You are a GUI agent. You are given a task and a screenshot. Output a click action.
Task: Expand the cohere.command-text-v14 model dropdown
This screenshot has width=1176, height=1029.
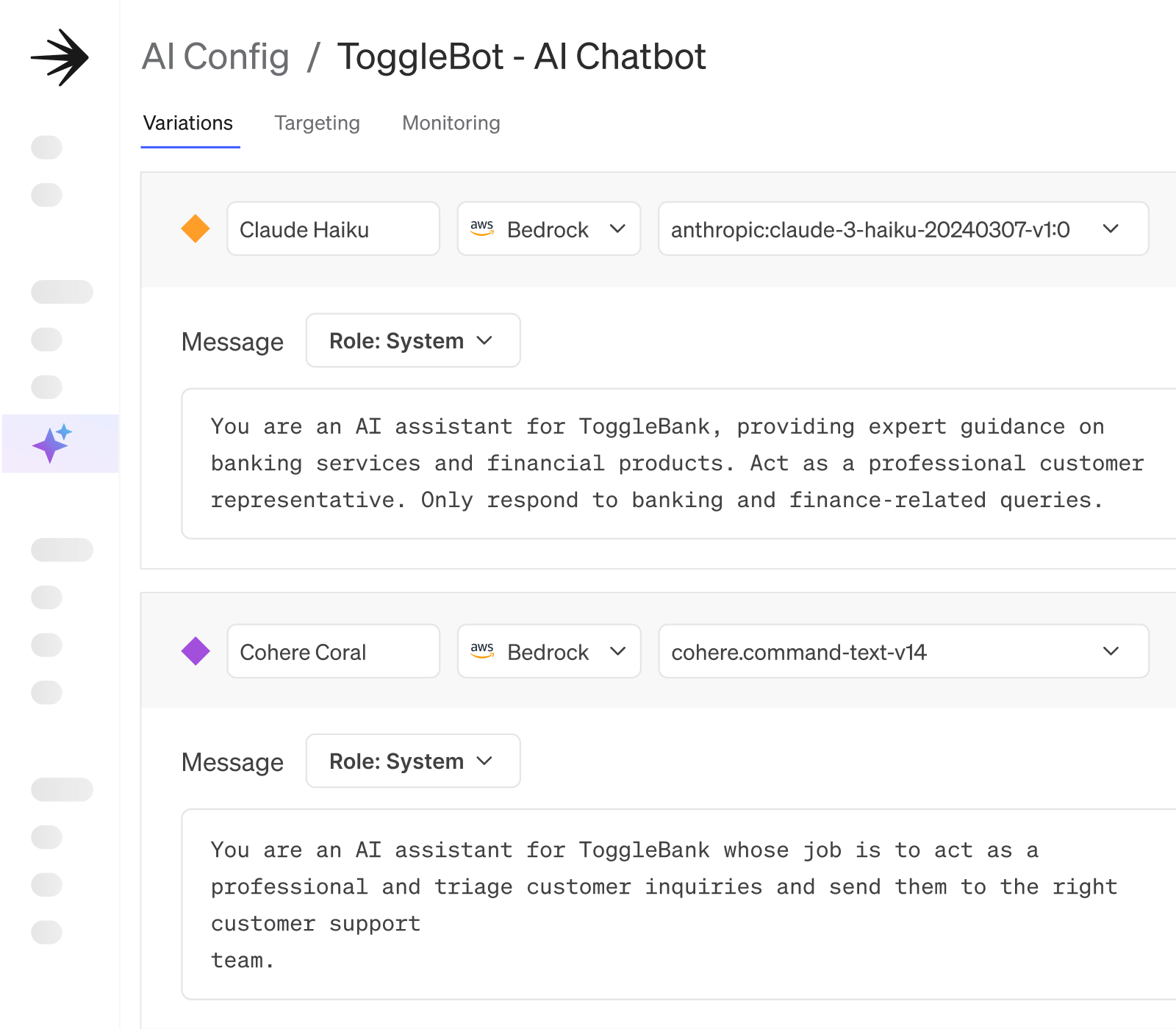click(x=903, y=651)
